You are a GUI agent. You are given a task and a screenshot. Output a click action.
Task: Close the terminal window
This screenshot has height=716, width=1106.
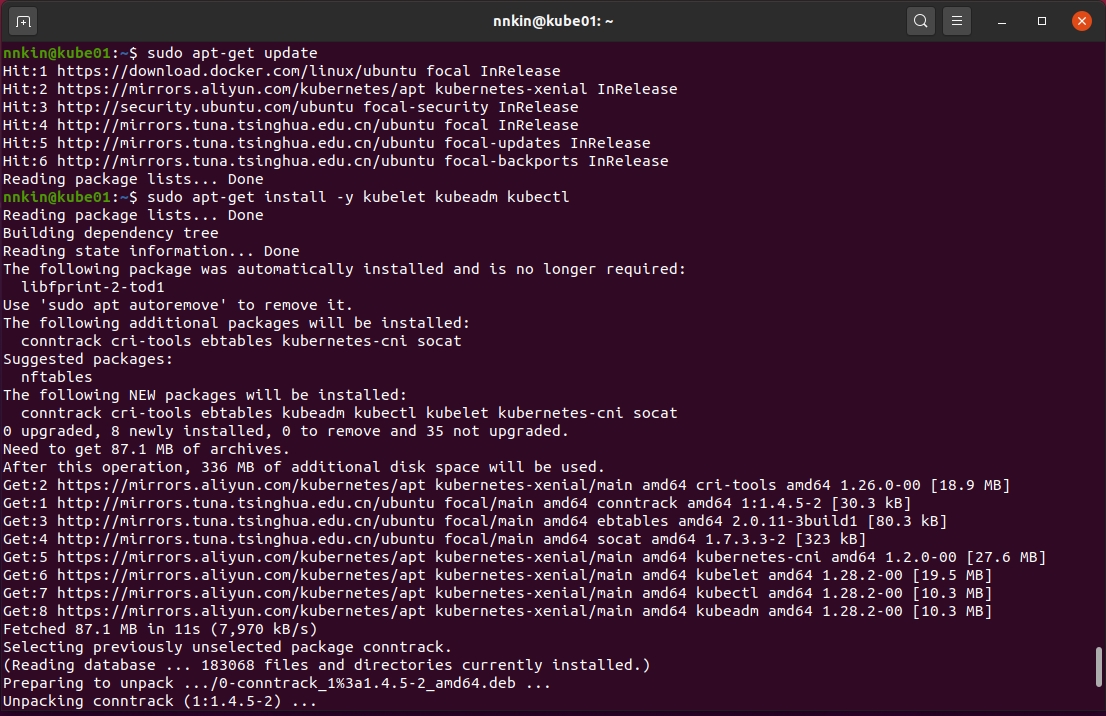[x=1080, y=20]
